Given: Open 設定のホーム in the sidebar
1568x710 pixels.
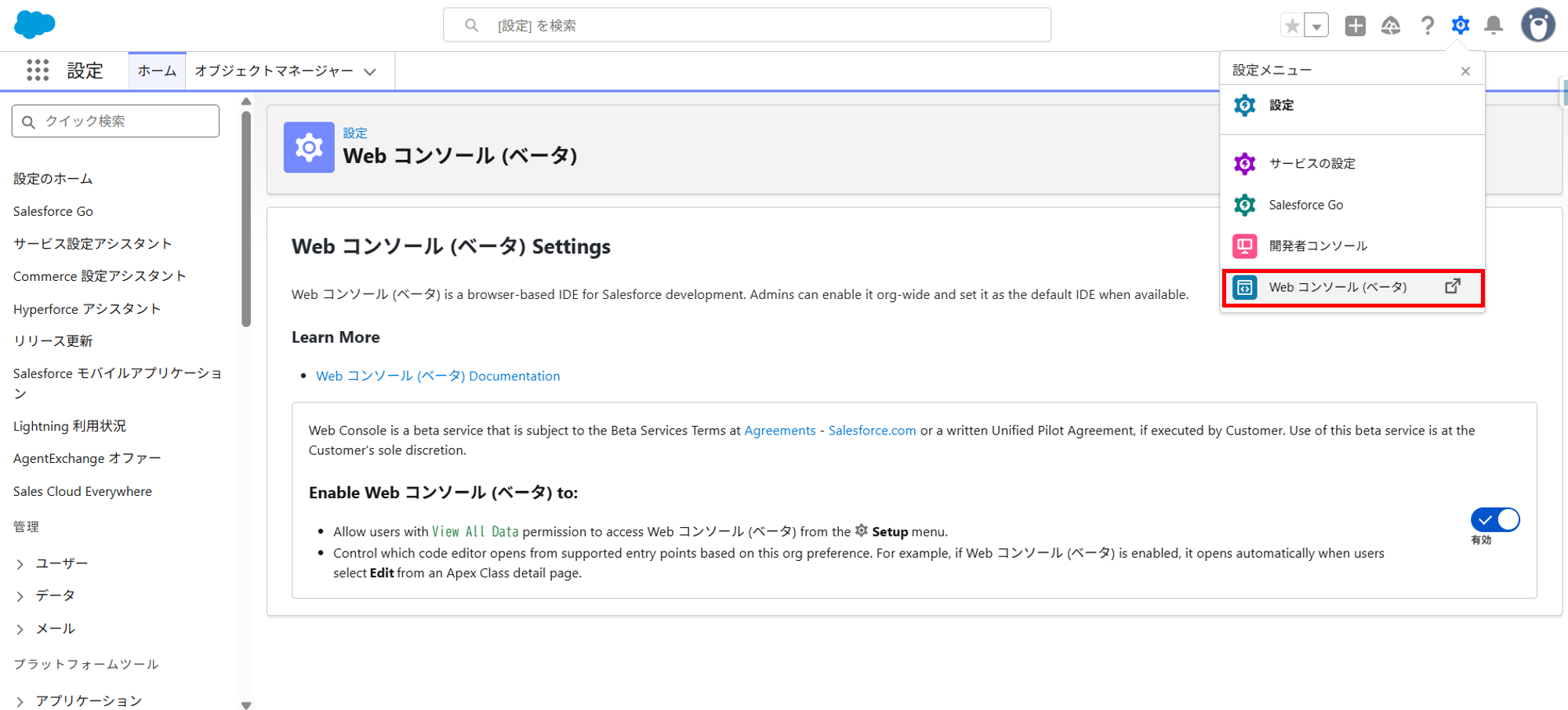Looking at the screenshot, I should tap(53, 179).
